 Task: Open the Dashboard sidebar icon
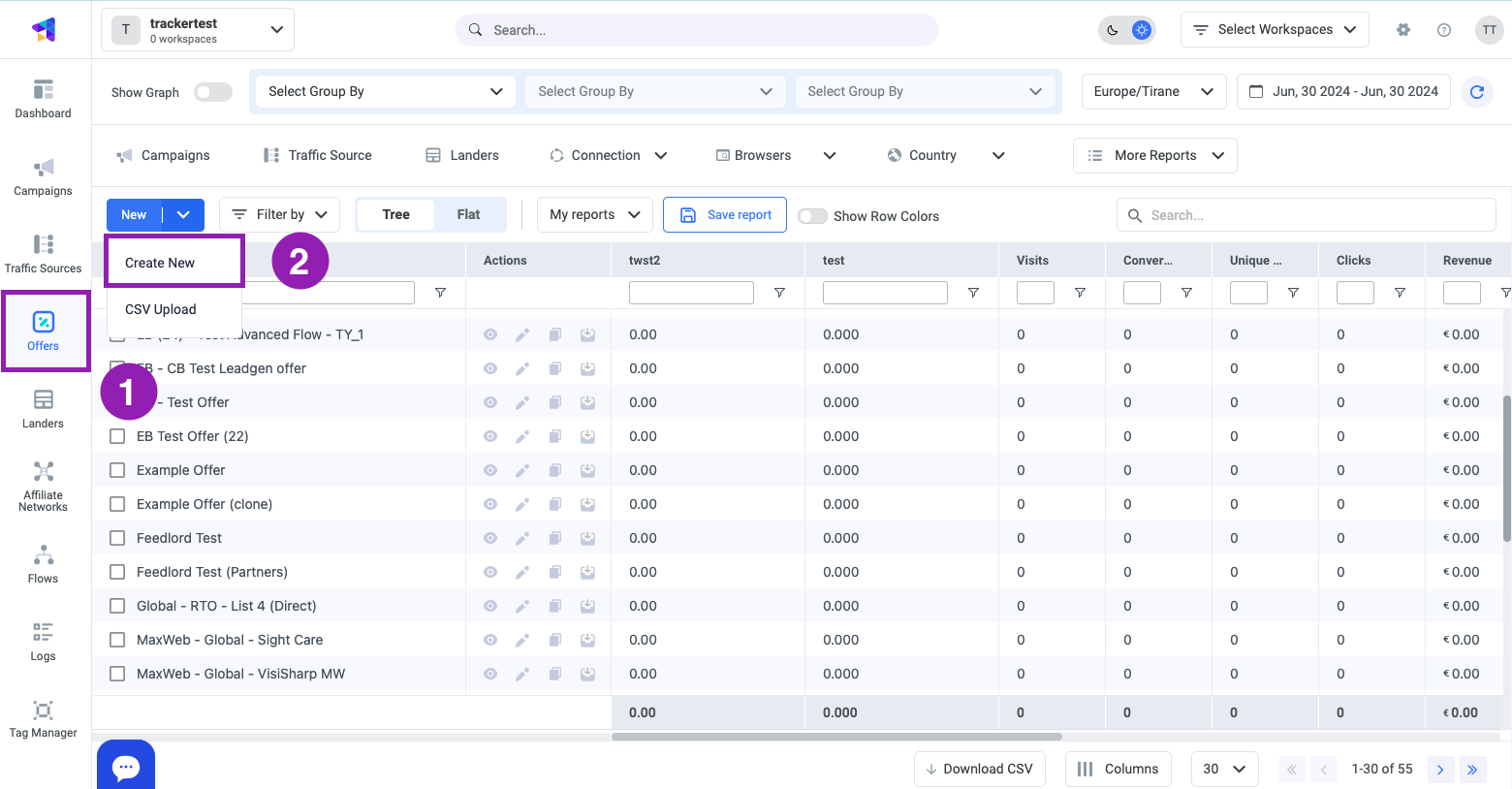pos(43,99)
